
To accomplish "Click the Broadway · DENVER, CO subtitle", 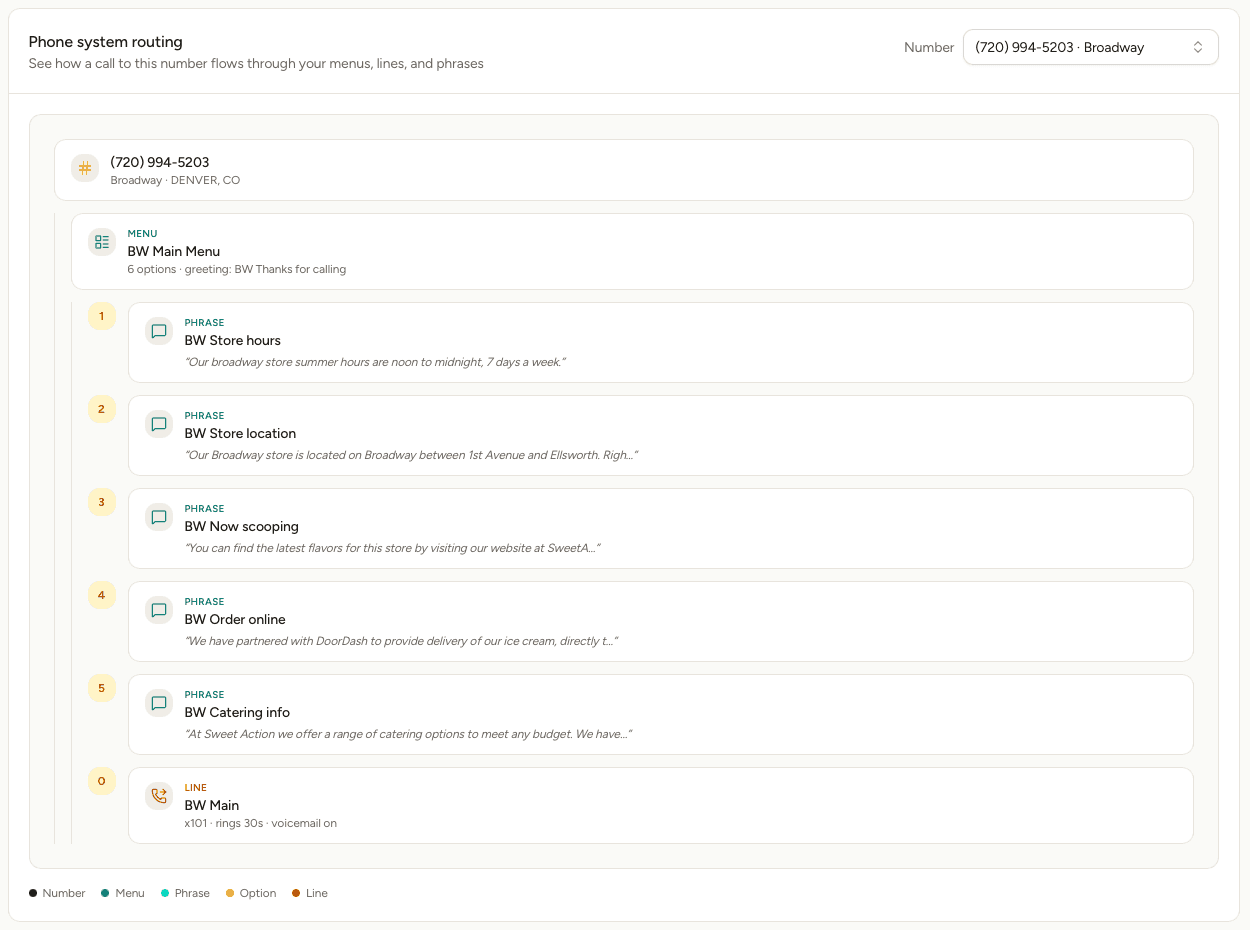I will pyautogui.click(x=175, y=181).
